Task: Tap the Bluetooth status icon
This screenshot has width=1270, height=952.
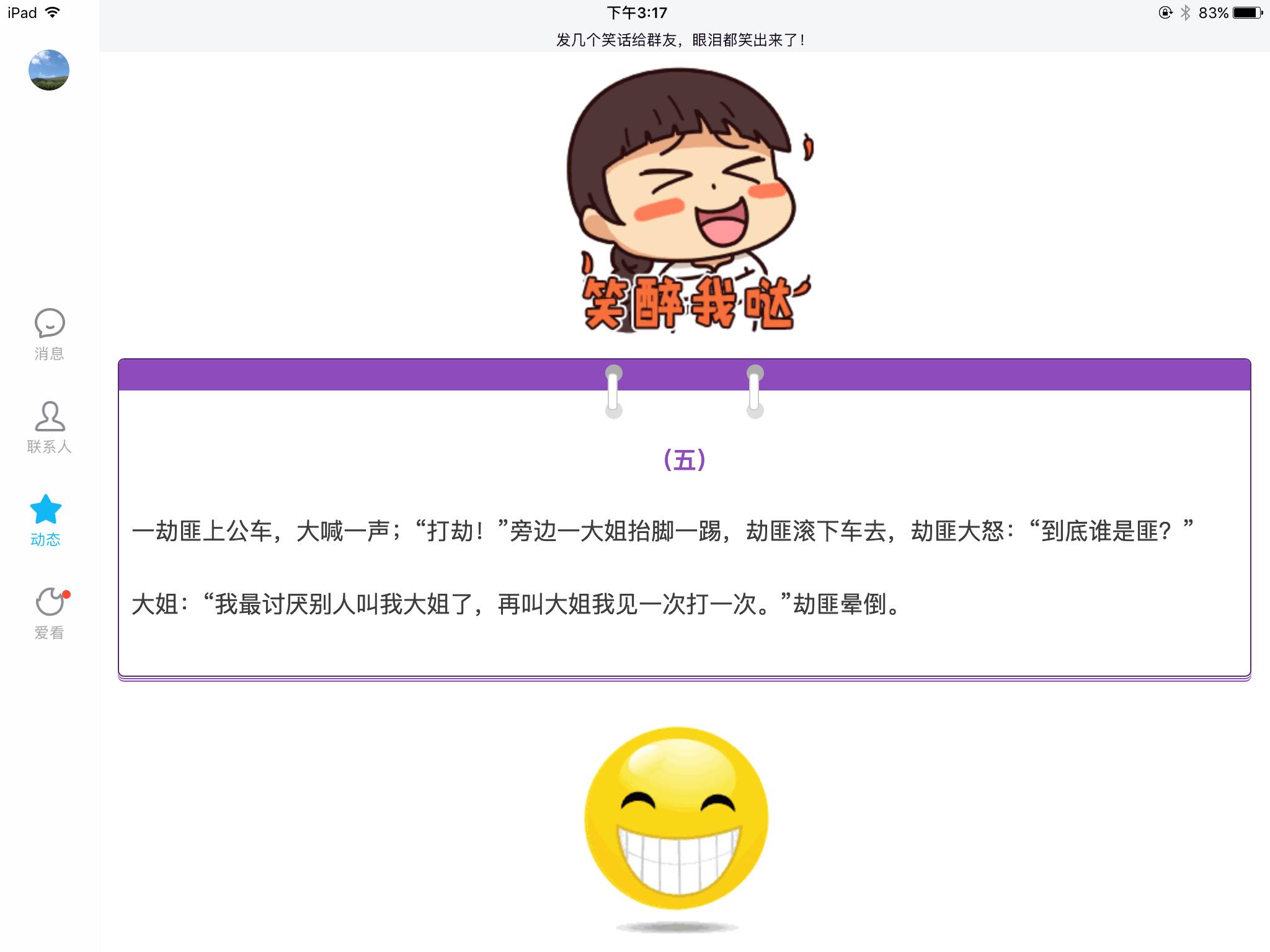Action: [x=1185, y=12]
